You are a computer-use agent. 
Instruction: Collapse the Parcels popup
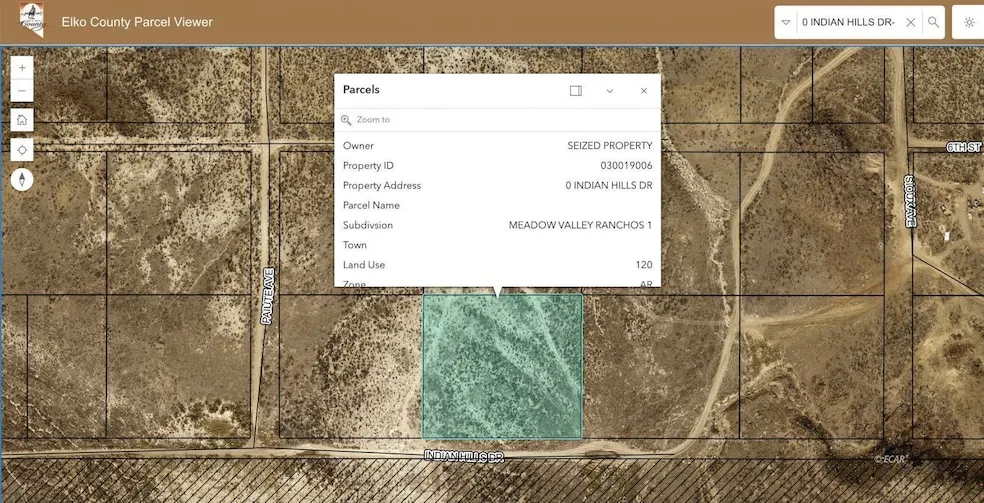610,90
